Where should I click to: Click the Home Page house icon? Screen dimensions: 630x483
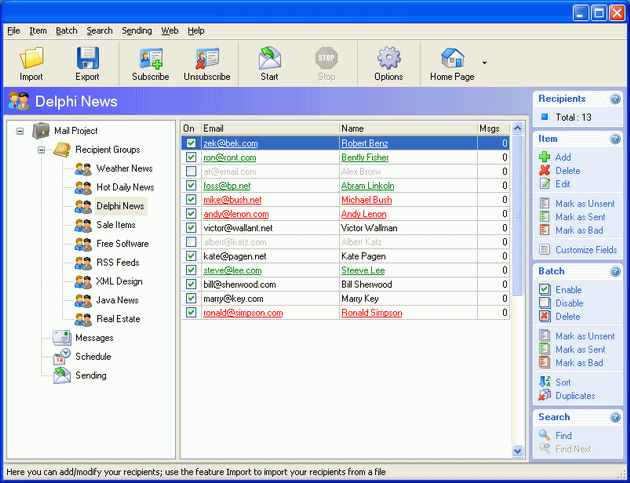(452, 58)
